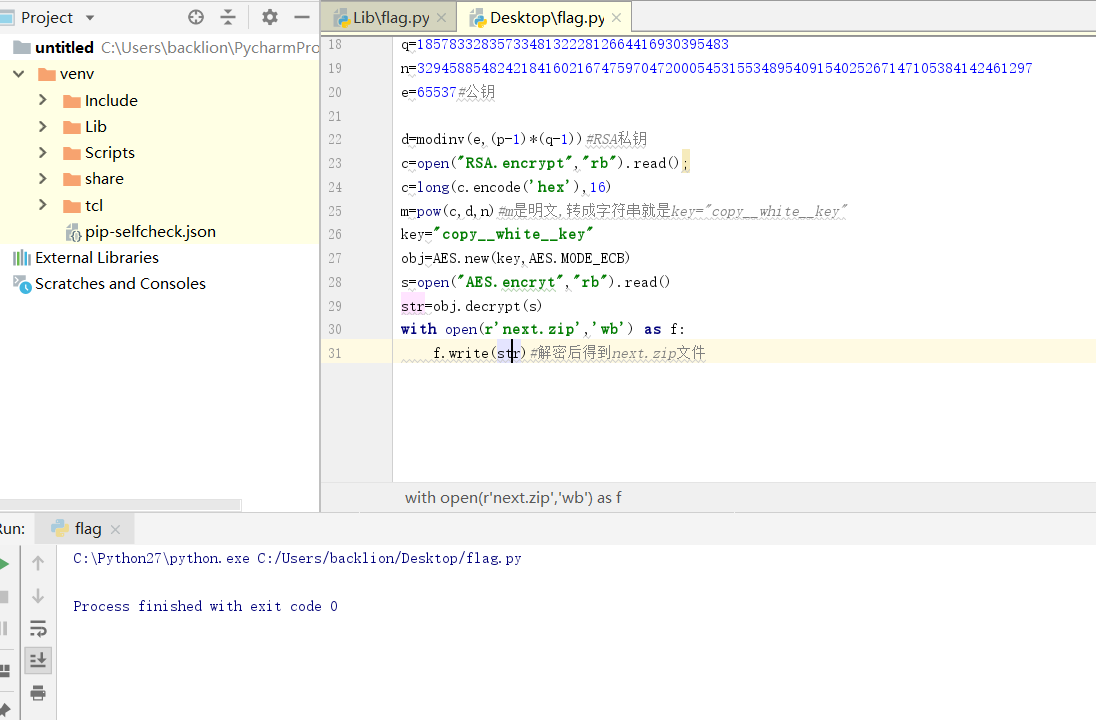Screen dimensions: 1096x720
Task: Select the Scripts folder icon
Action: 72,153
